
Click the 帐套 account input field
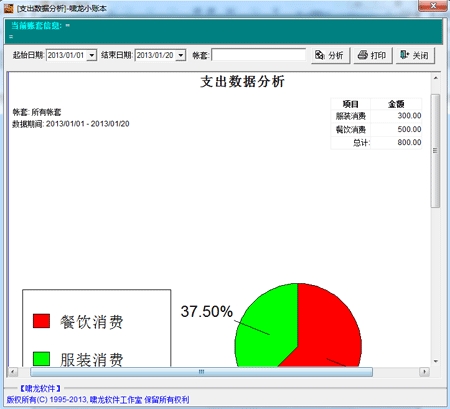pos(258,55)
